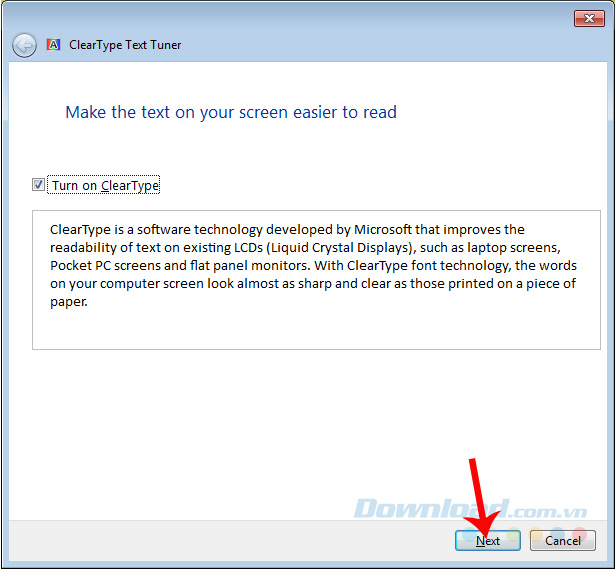Viewport: 615px width, 569px height.
Task: Click the Next button
Action: [x=488, y=540]
